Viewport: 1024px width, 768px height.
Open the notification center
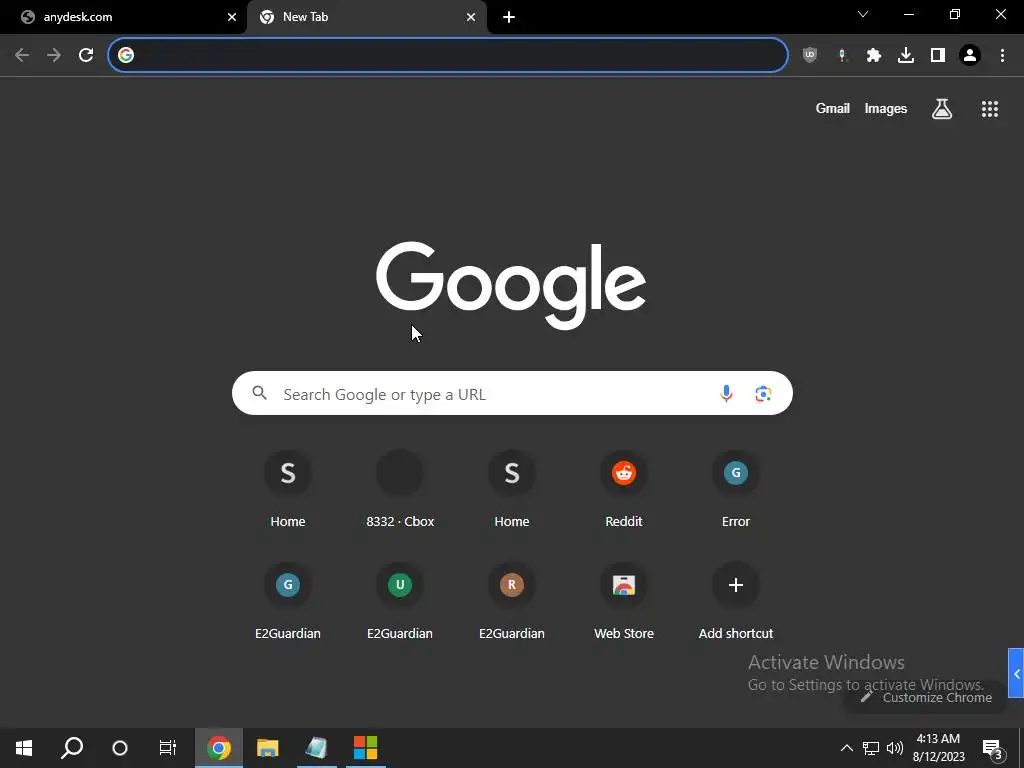click(993, 748)
